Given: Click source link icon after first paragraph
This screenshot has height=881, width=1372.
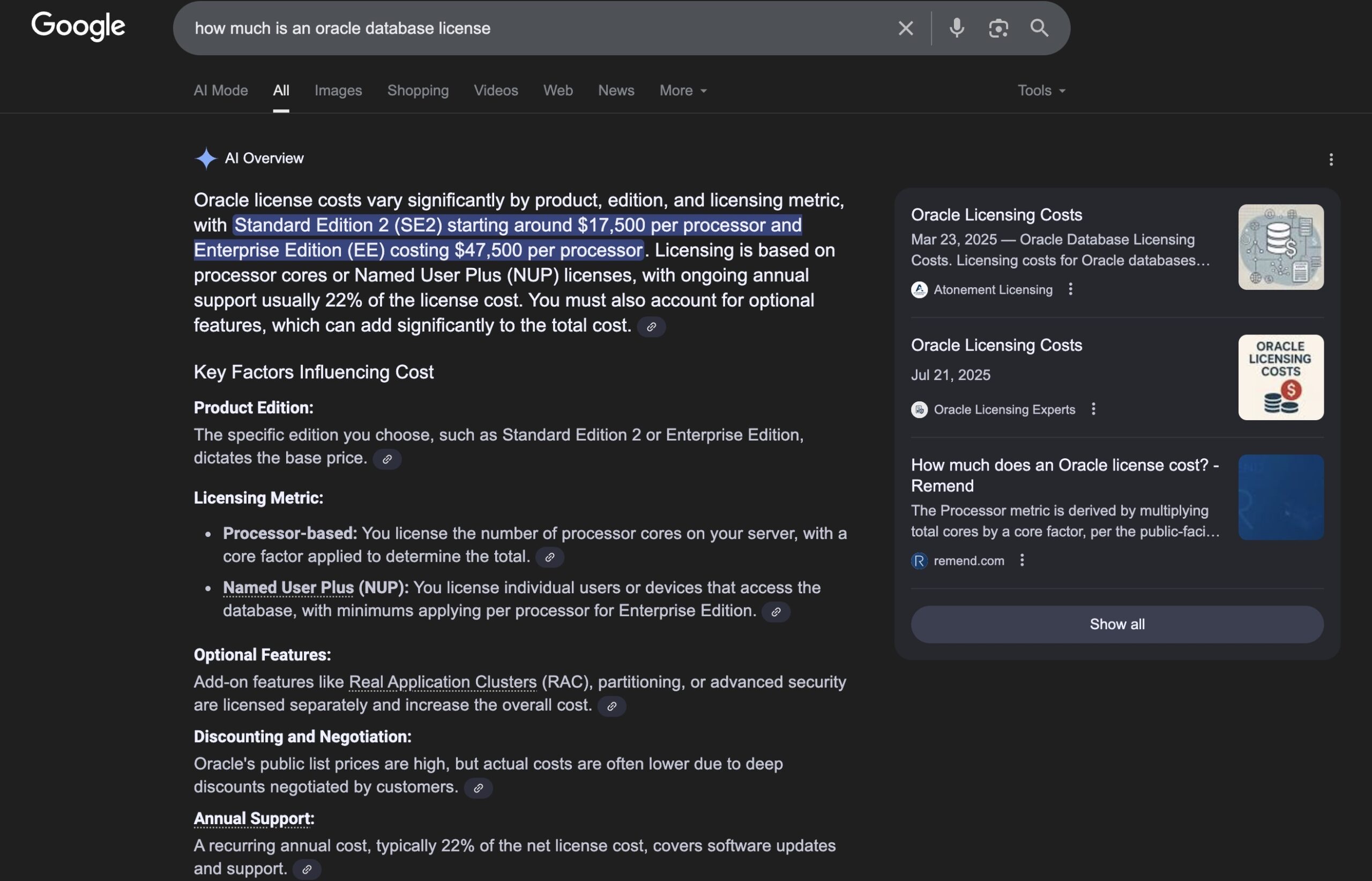Looking at the screenshot, I should tap(651, 327).
